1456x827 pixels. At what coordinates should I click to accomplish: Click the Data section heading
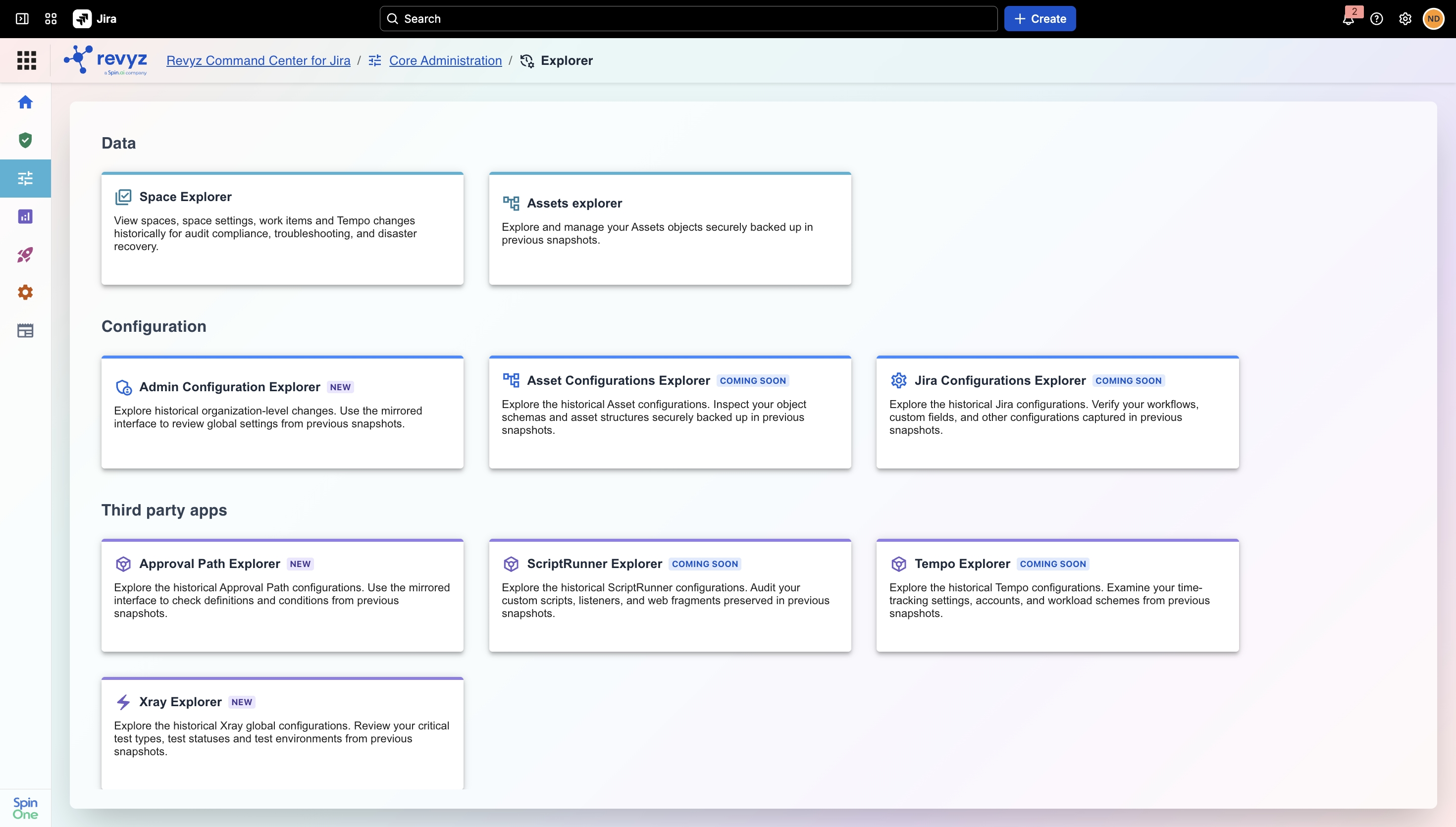[x=119, y=143]
